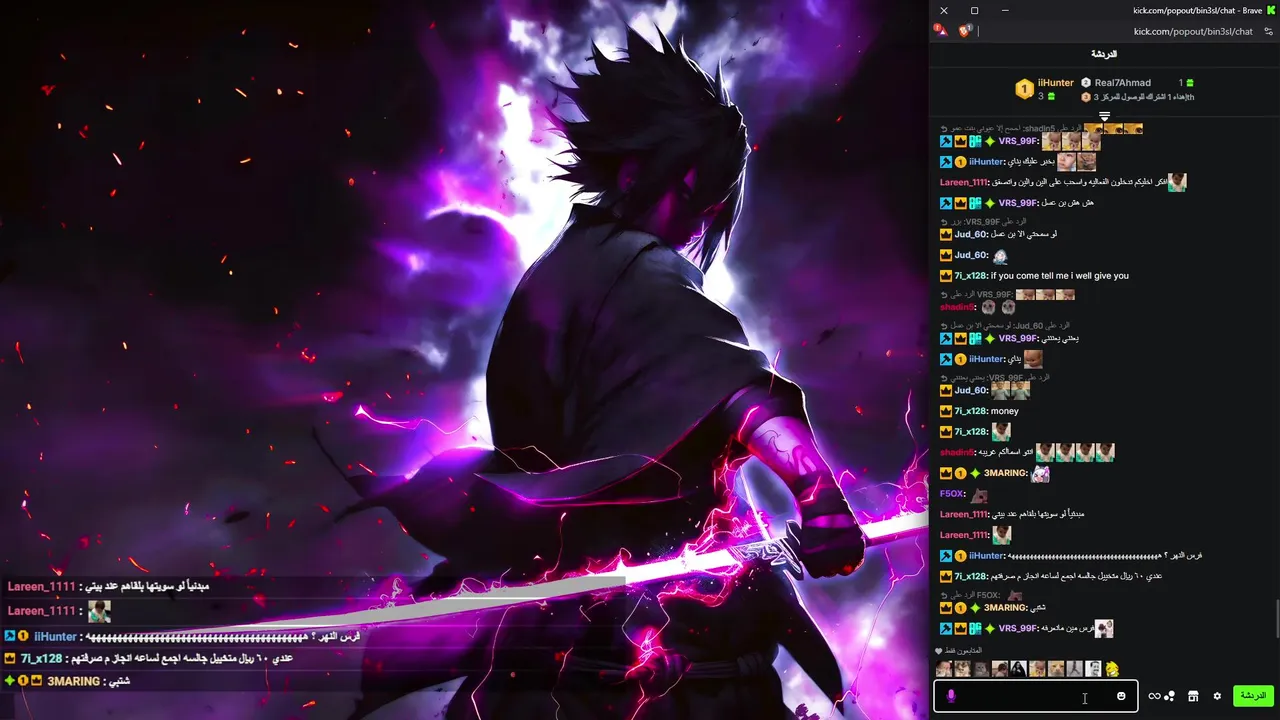Collapse the leaderboard using the handle arrow
This screenshot has height=720, width=1280.
tap(1105, 117)
